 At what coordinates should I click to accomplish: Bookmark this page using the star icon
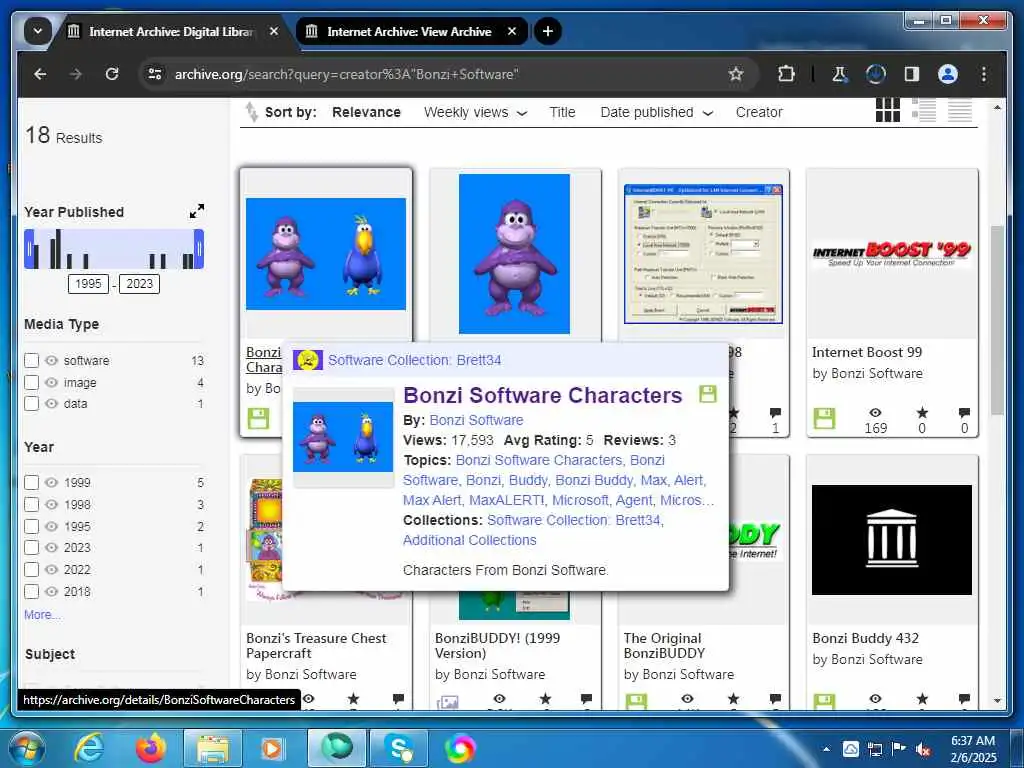coord(736,74)
